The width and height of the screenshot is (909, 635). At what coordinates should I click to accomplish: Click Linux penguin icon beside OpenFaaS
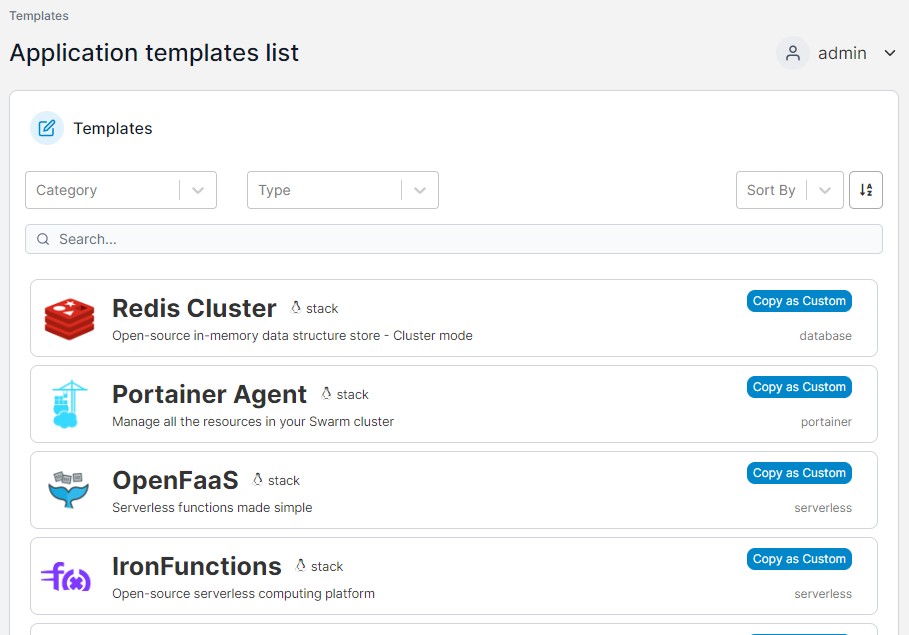[257, 479]
